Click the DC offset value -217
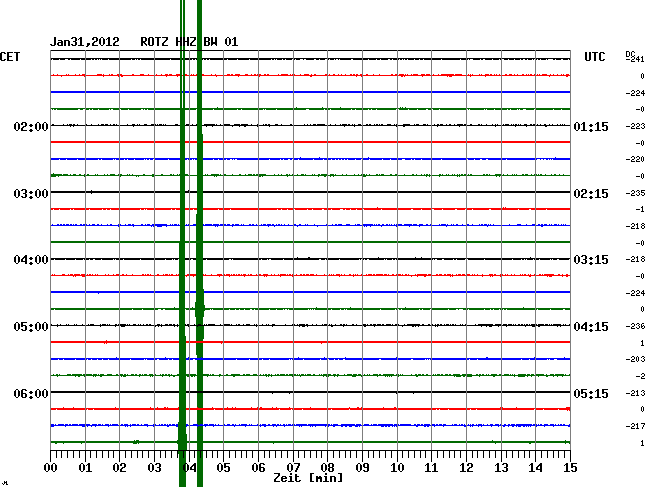The image size is (650, 494). click(635, 426)
